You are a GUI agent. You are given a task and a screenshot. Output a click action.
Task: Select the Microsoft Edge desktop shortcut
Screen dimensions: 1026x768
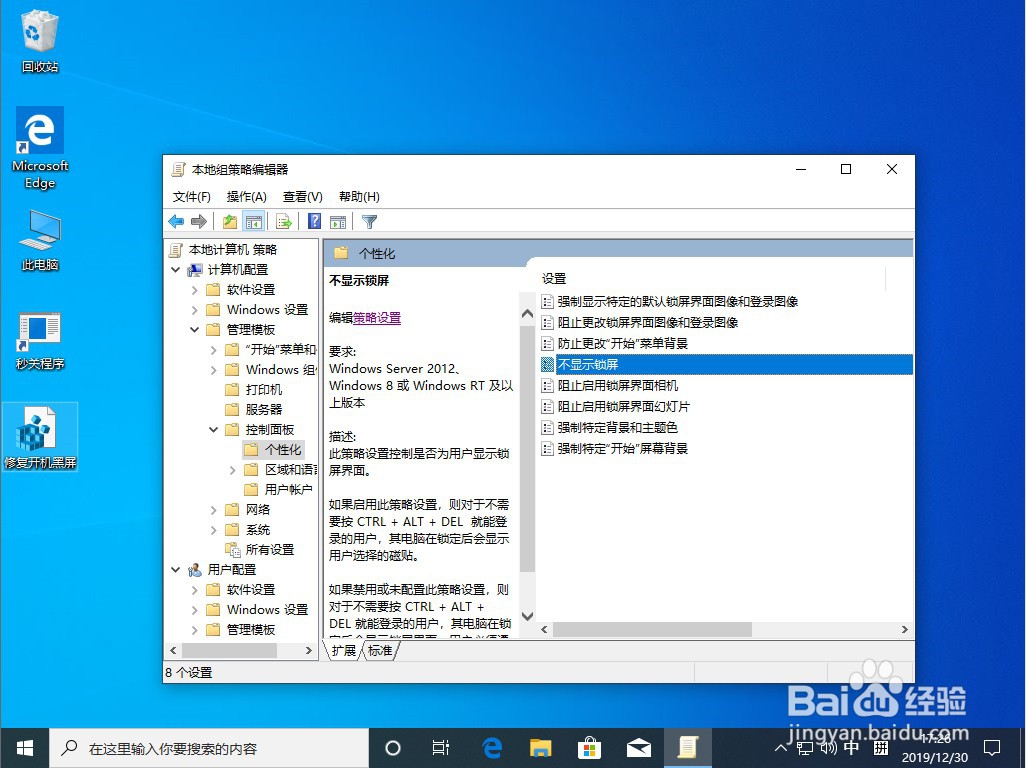pos(40,148)
